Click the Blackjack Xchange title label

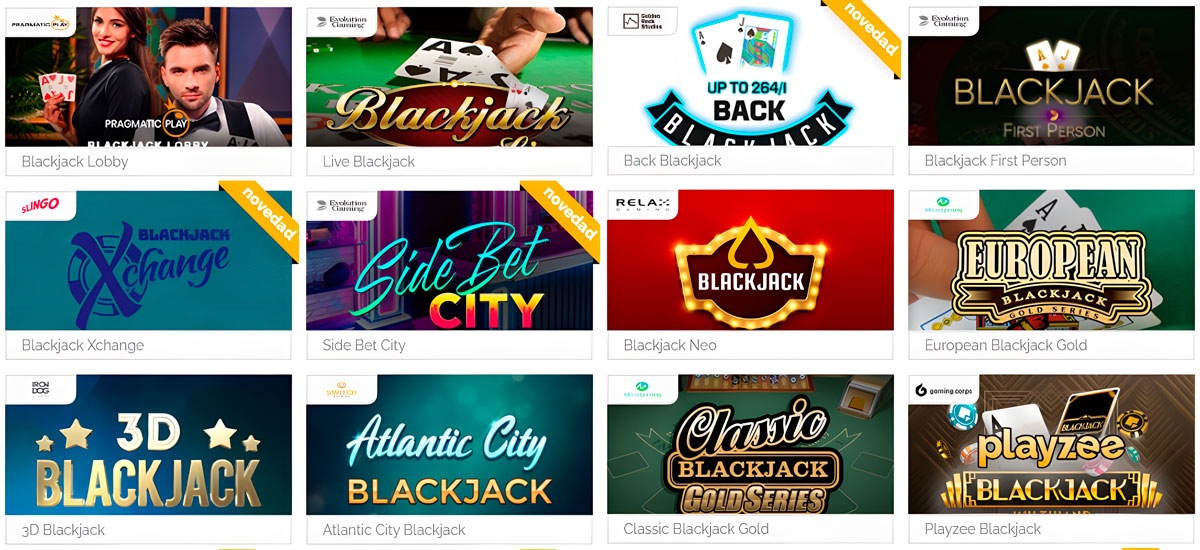83,345
